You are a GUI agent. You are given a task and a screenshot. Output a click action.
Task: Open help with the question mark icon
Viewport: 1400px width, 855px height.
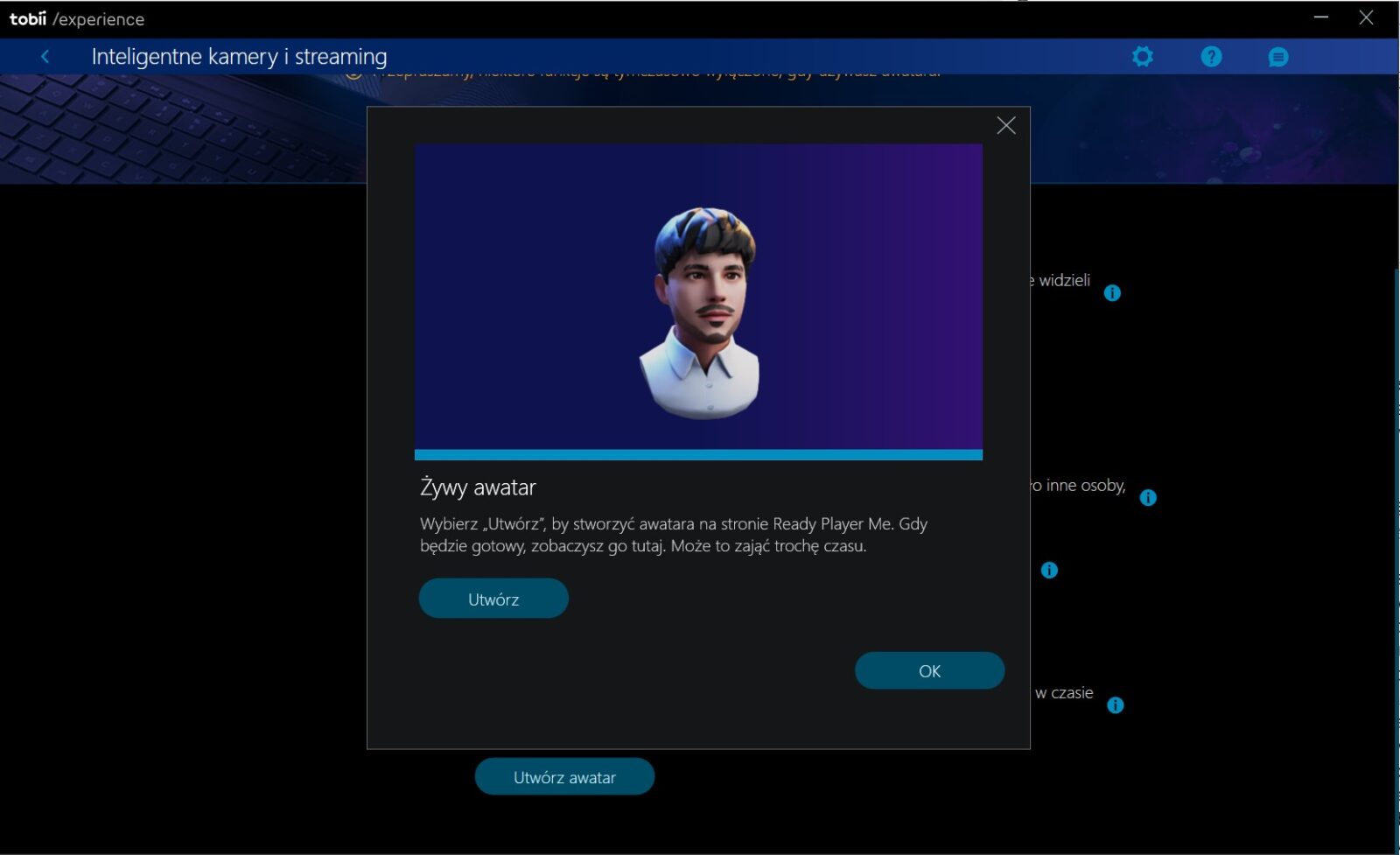tap(1211, 57)
